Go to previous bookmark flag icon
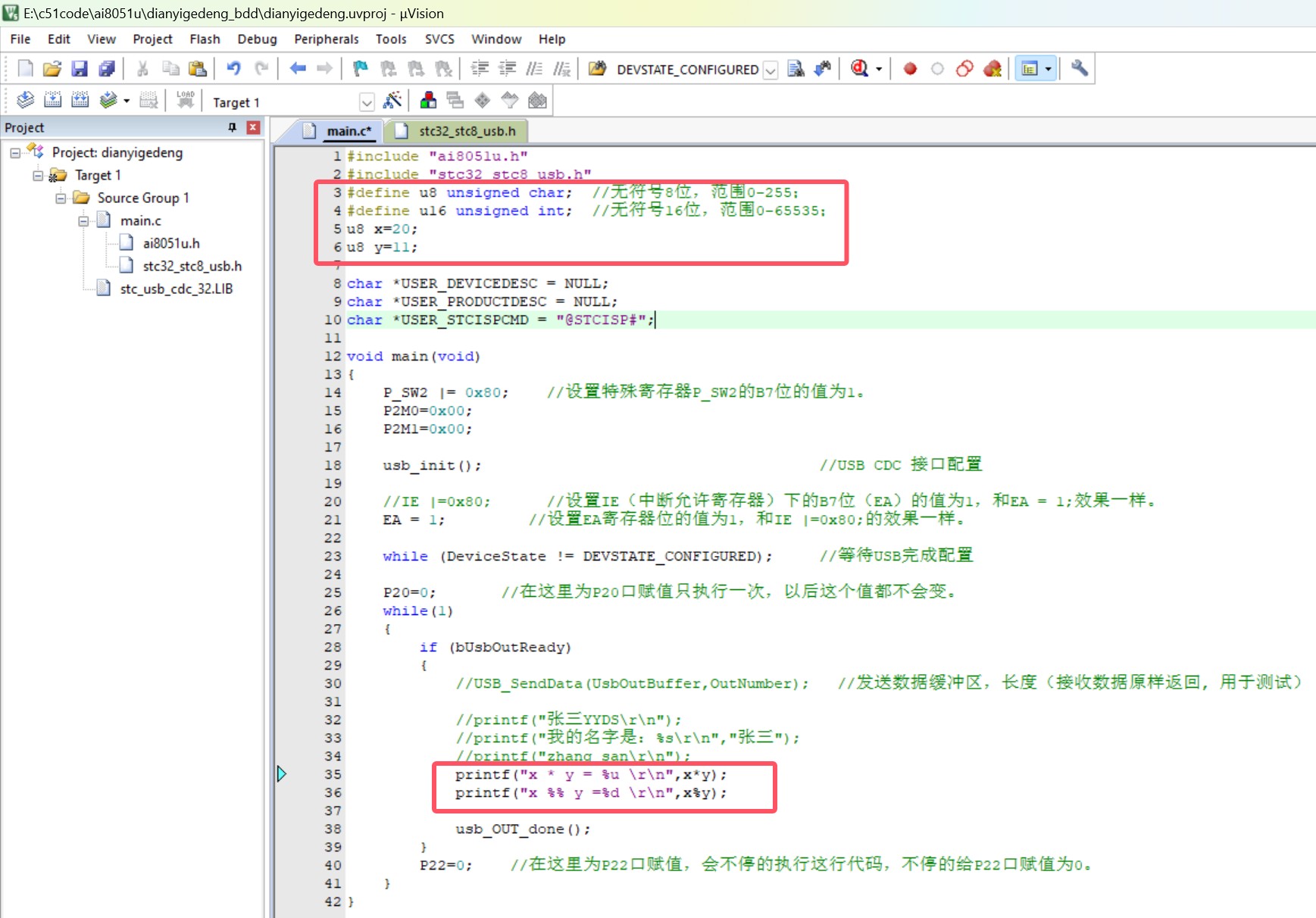 (389, 69)
